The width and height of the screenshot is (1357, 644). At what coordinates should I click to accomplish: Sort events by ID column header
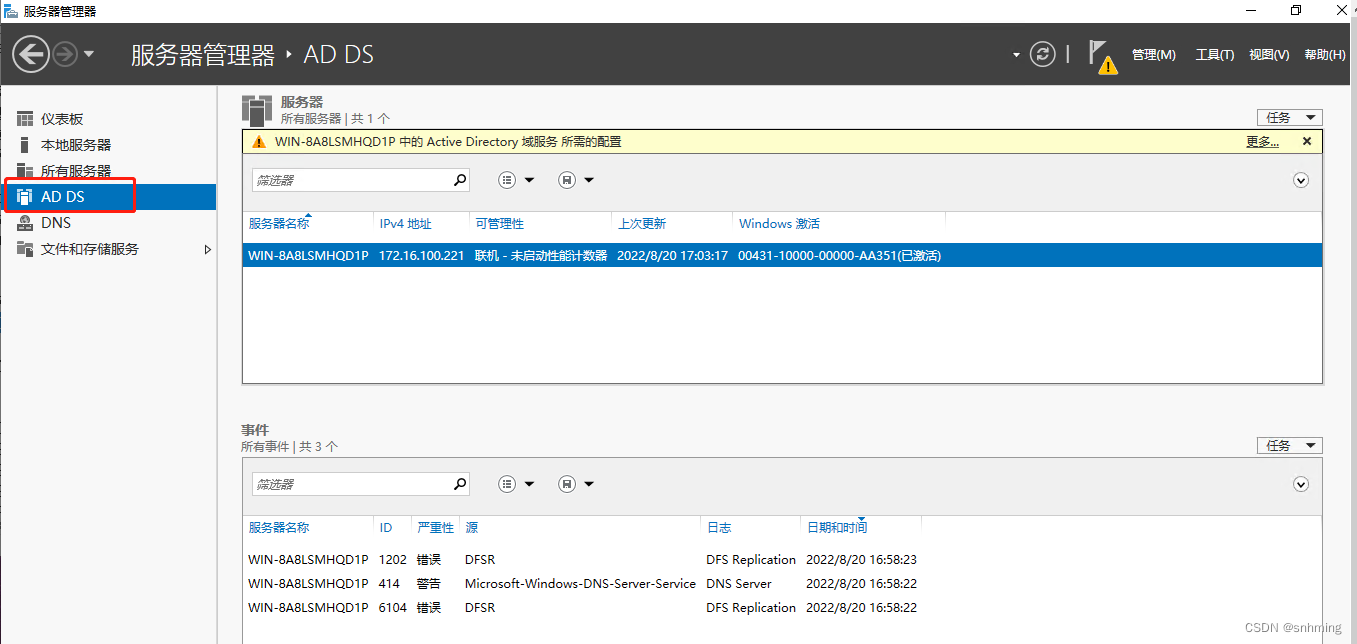(385, 527)
